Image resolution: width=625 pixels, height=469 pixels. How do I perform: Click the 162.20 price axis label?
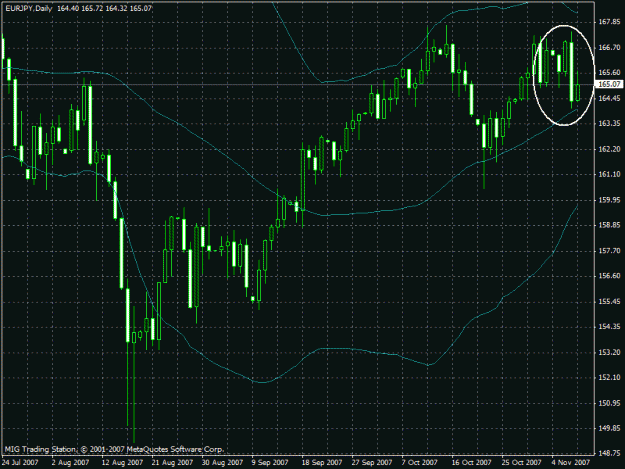pos(609,149)
